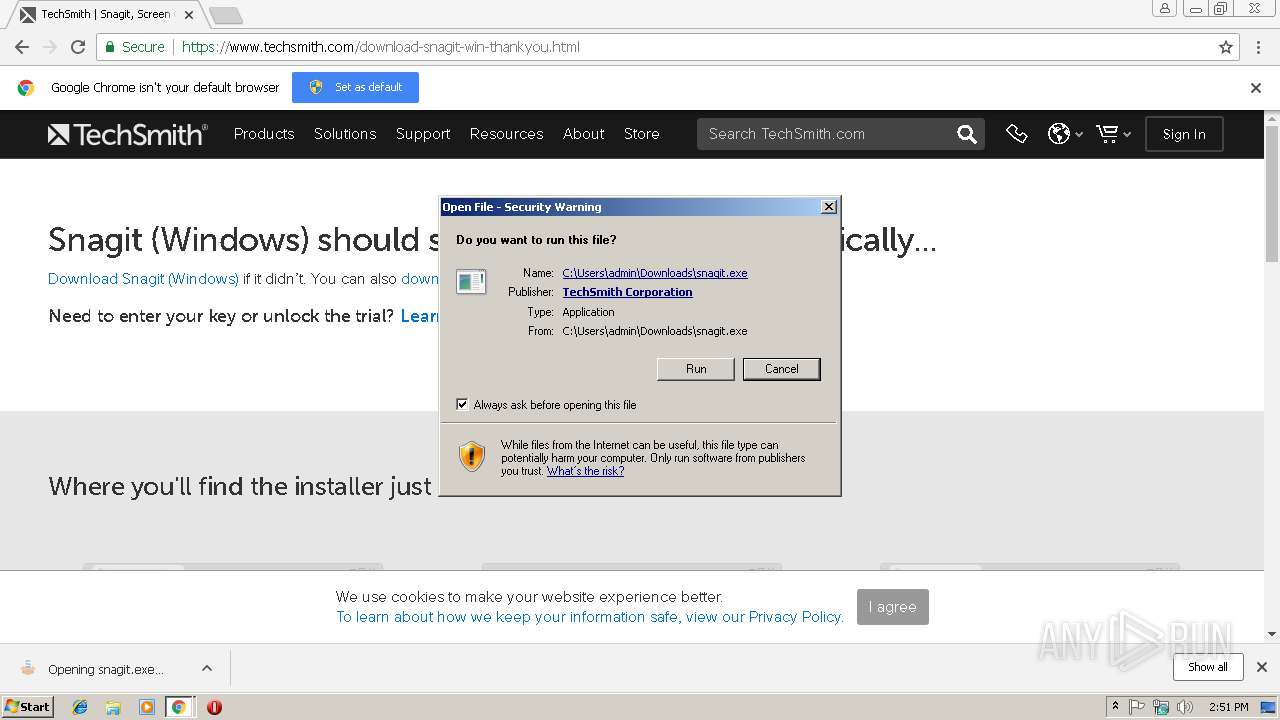Screen dimensions: 1280x720
Task: Uncheck Always ask before opening this file
Action: 462,404
